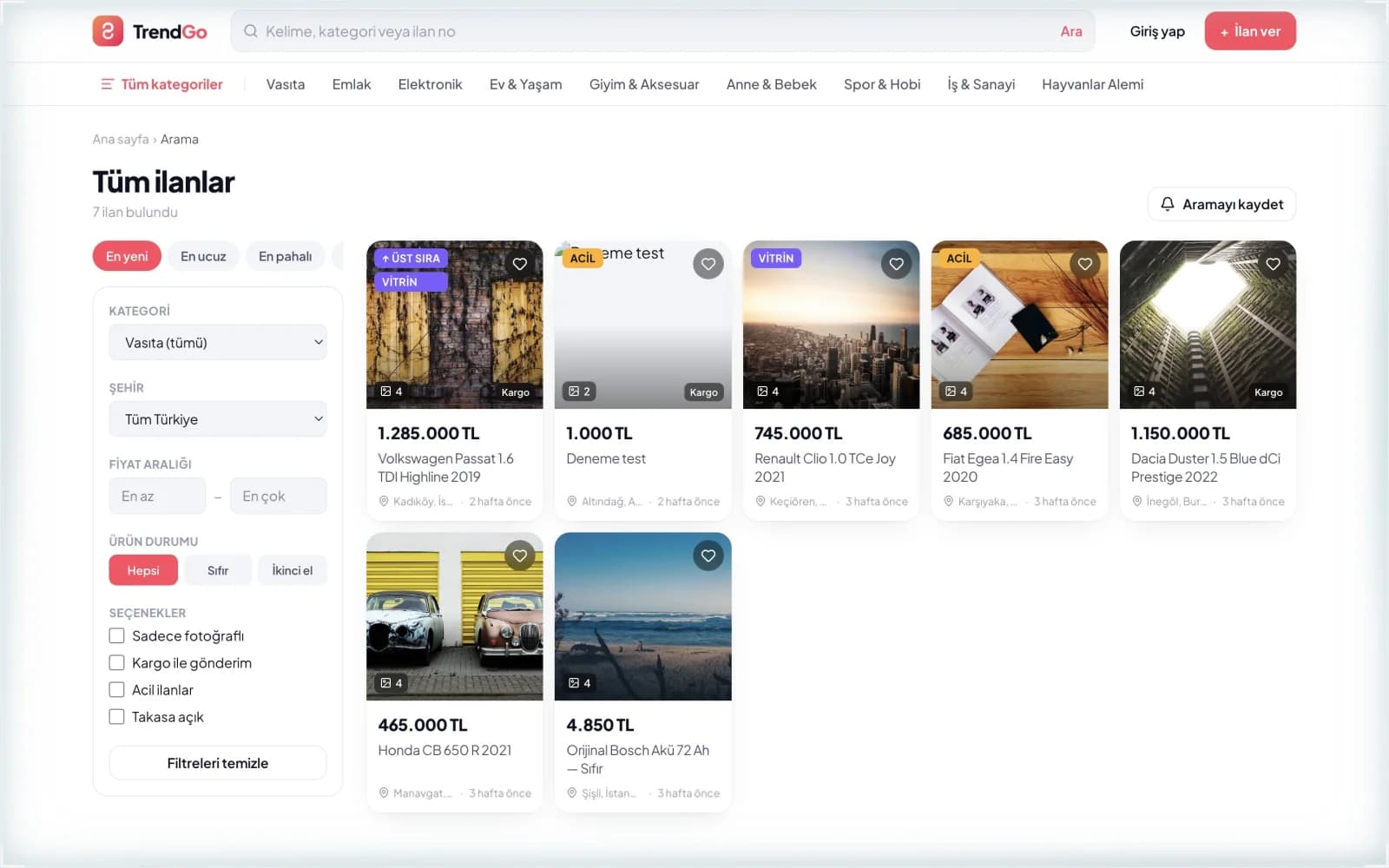
Task: Click photo count icon on Honda CB 650
Action: pos(385,683)
